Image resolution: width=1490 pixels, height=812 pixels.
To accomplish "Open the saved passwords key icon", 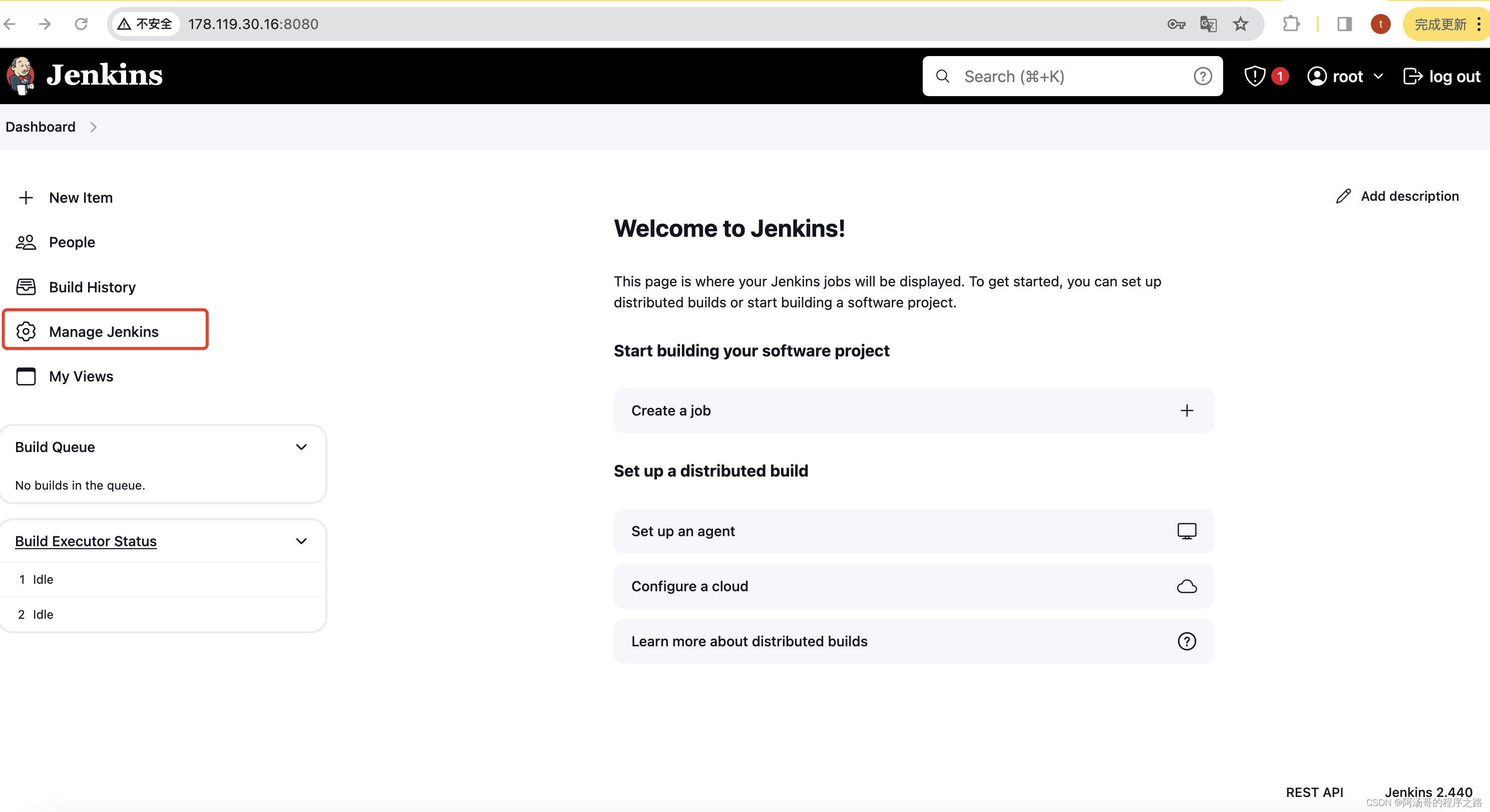I will (1176, 24).
